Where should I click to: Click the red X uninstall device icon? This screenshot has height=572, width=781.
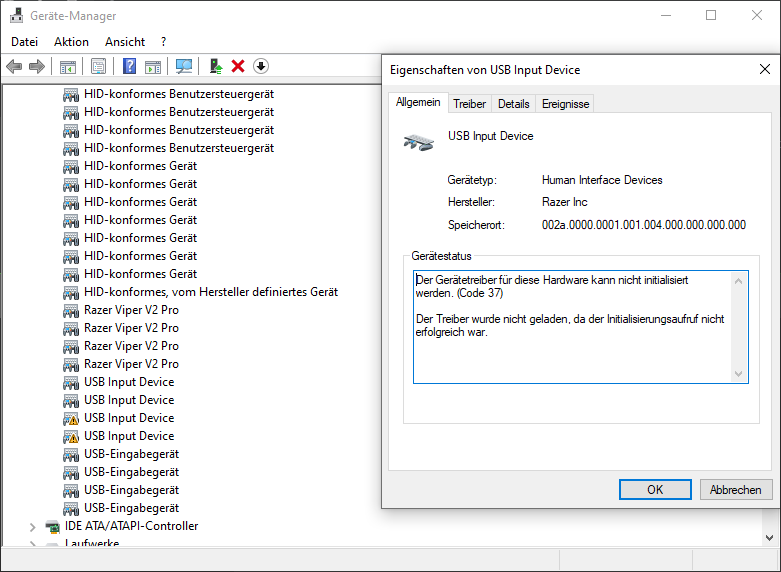pos(238,66)
